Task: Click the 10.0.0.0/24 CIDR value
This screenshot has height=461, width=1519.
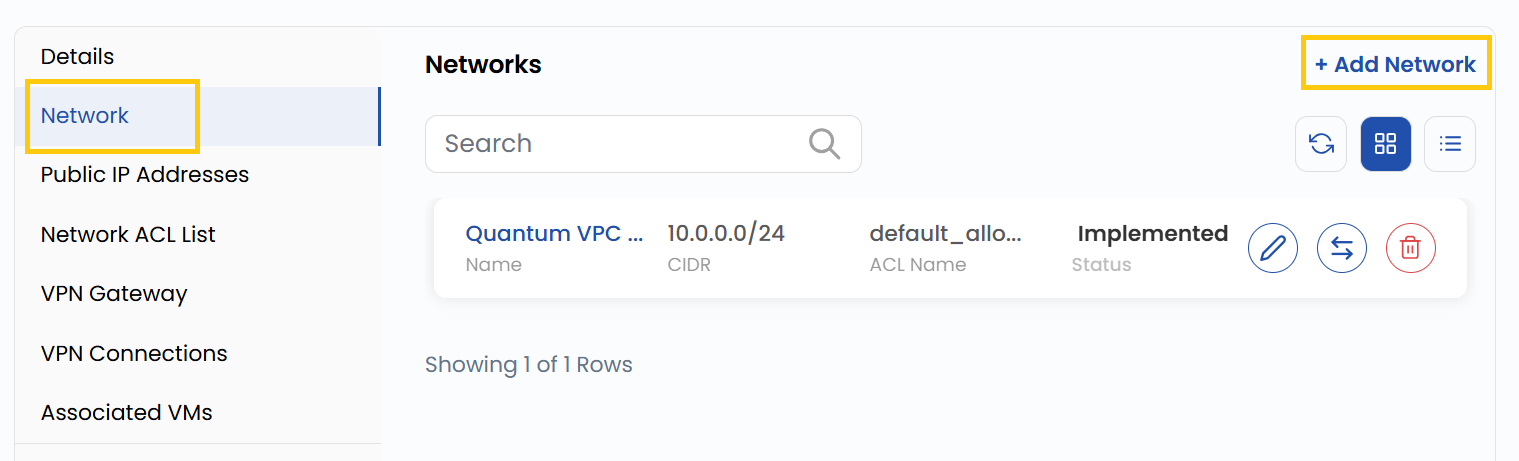Action: (x=726, y=234)
